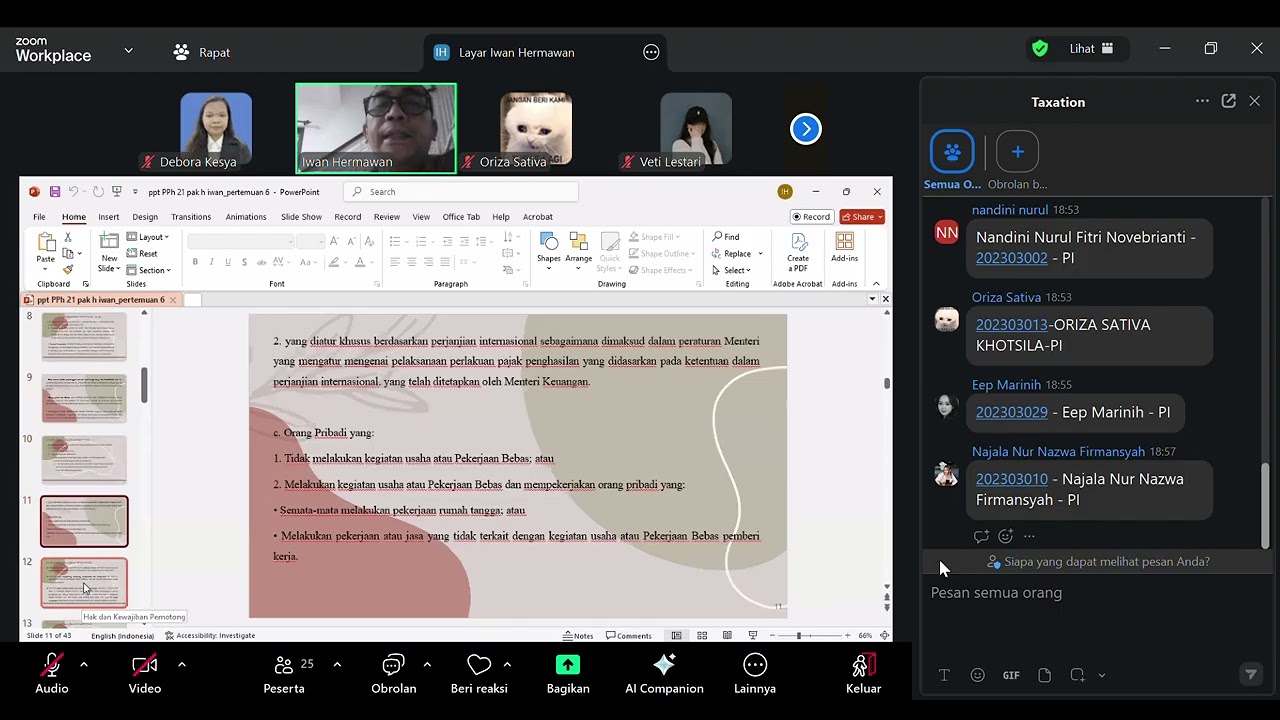Start camera with the Video button

click(145, 674)
